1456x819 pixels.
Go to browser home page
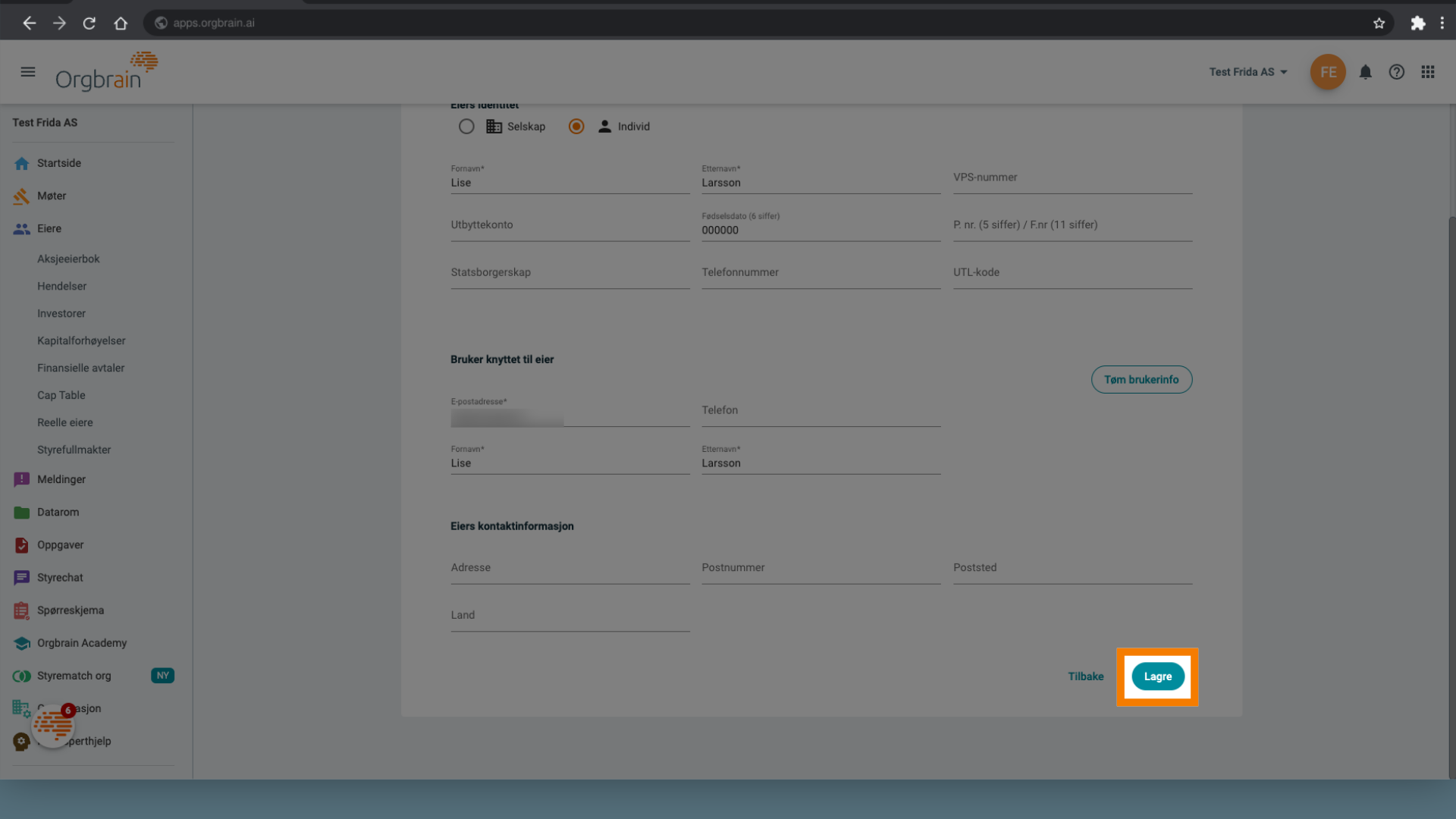click(x=121, y=23)
